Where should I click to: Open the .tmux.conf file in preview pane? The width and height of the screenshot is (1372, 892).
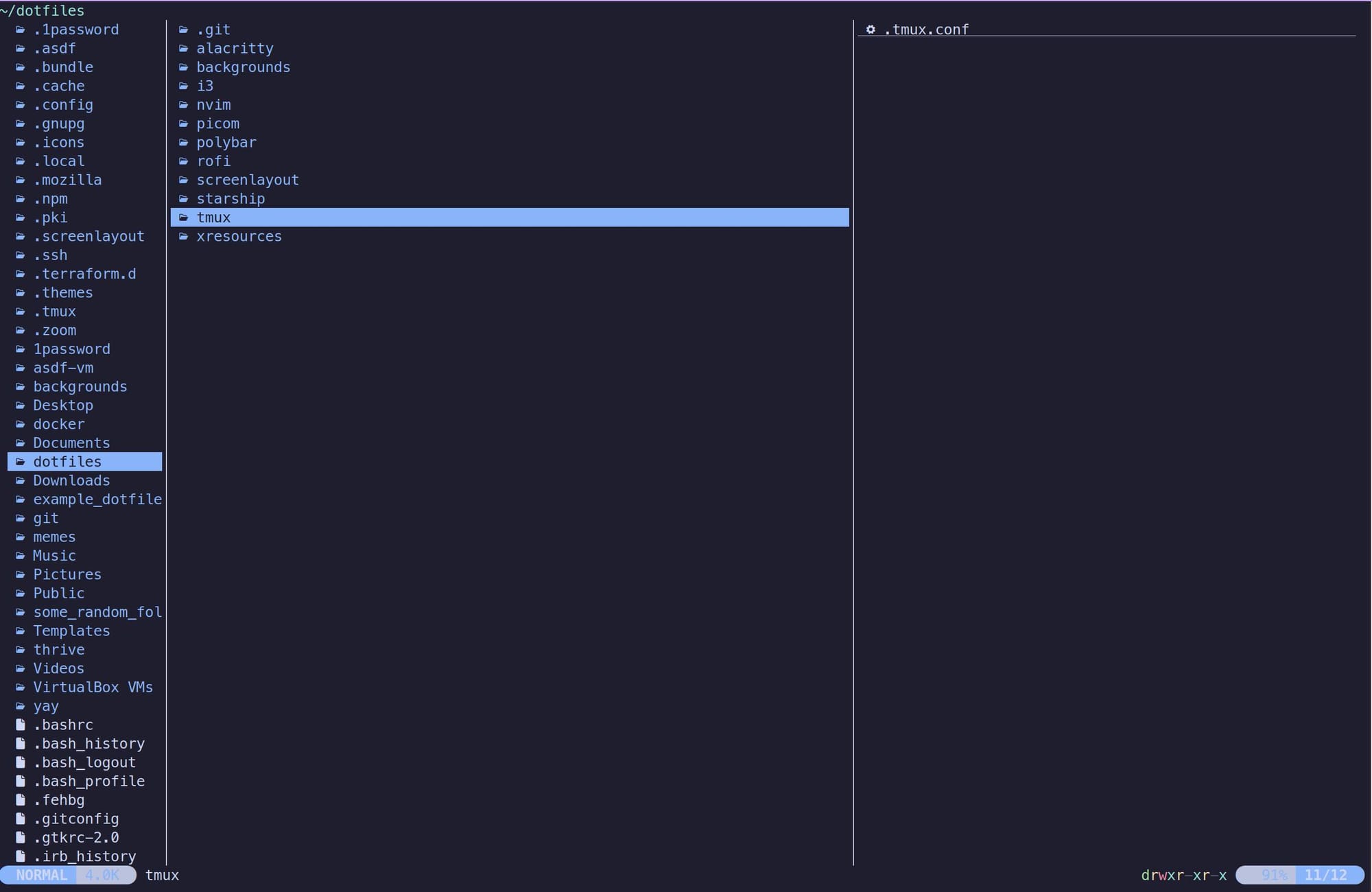926,30
